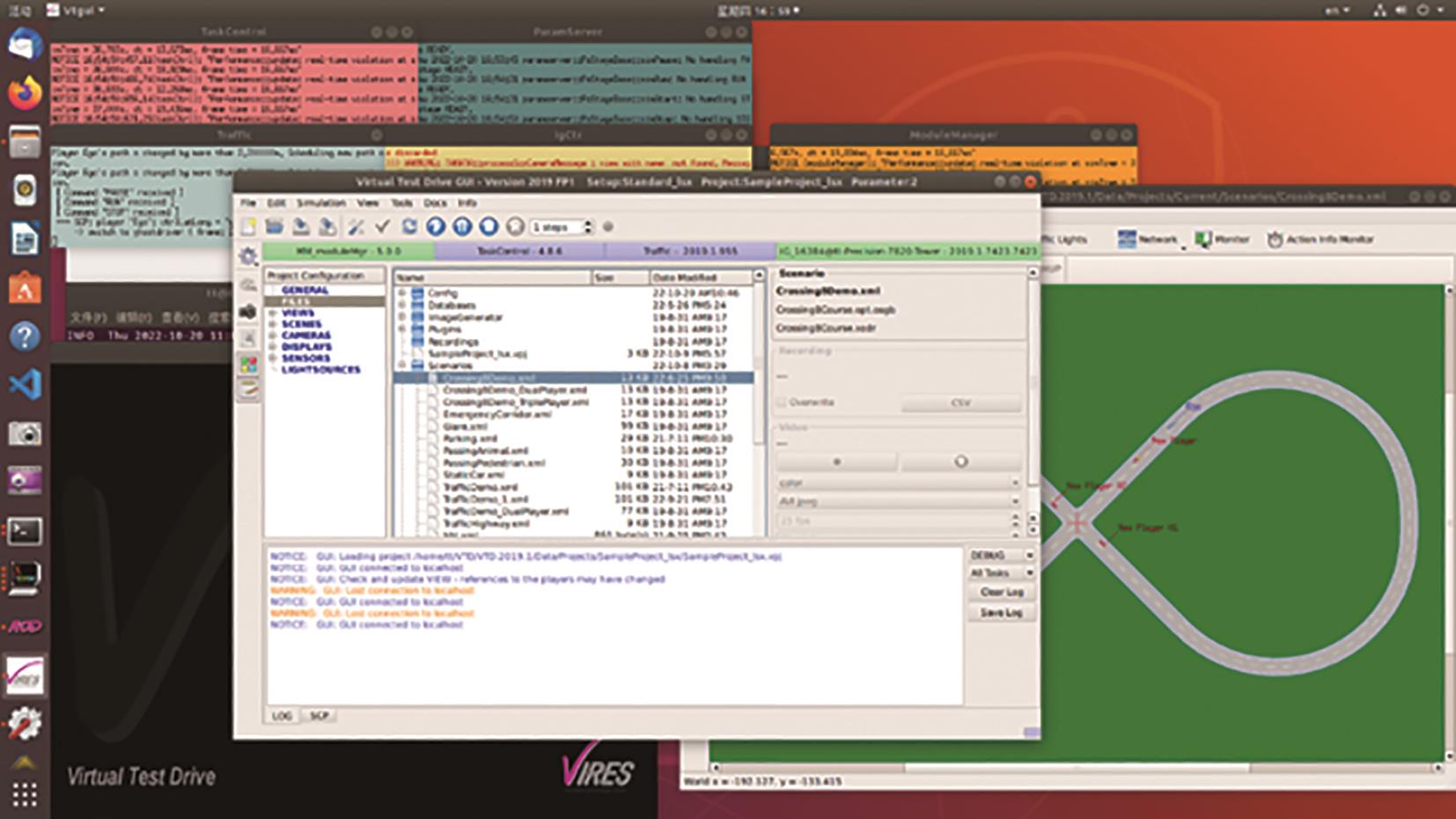Click the checkmark apply icon in toolbar
Screen dimensions: 1456x819
pos(382,227)
